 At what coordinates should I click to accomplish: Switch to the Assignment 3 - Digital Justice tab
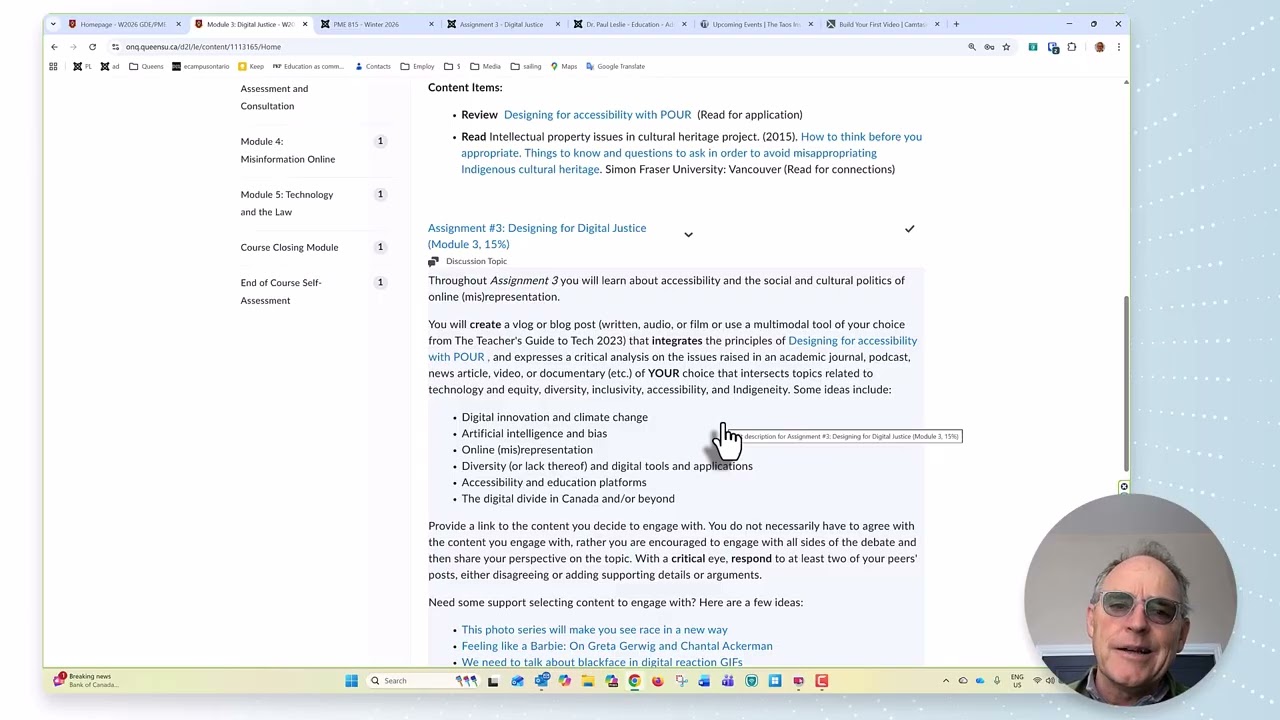[x=504, y=24]
